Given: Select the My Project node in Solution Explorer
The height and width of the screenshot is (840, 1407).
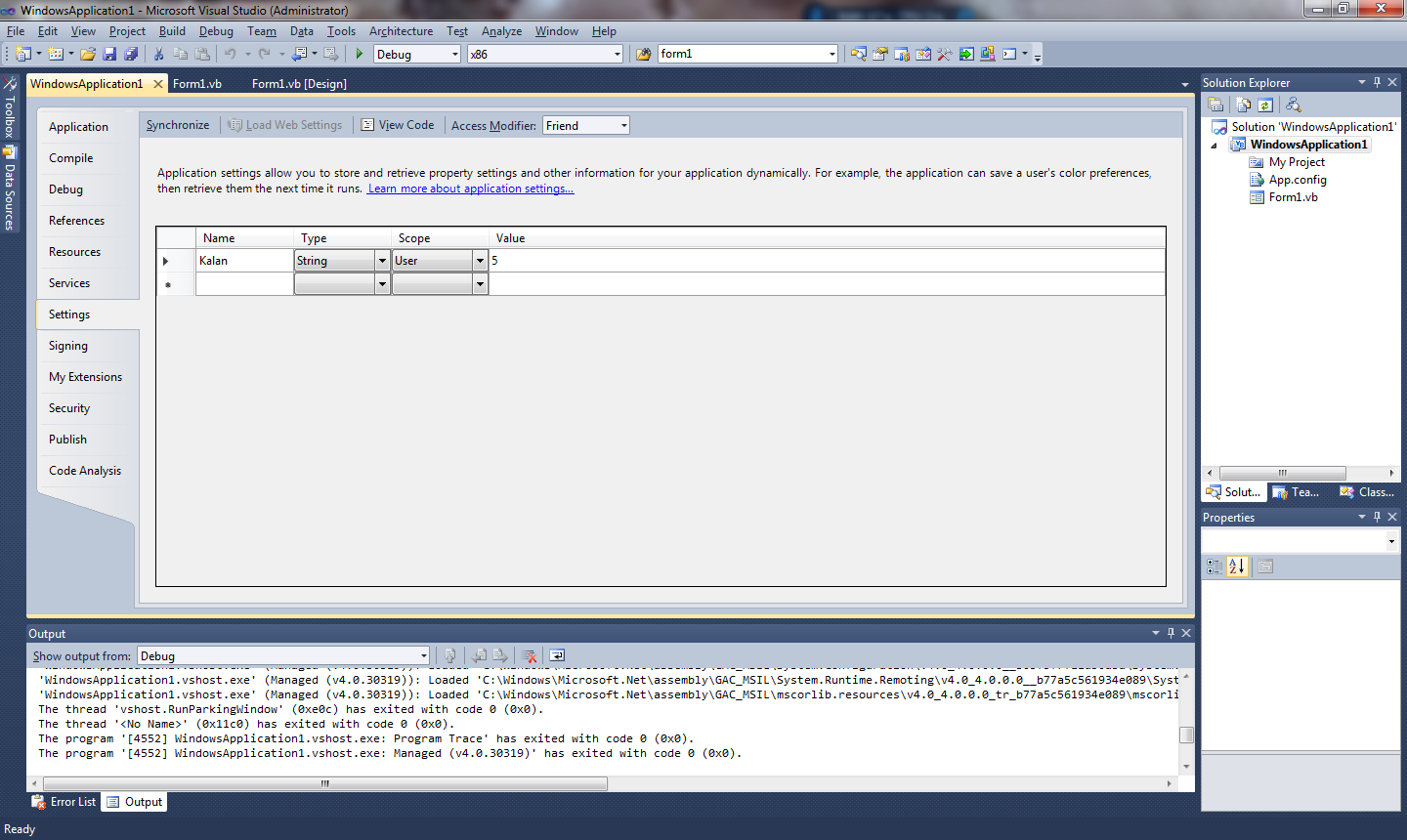Looking at the screenshot, I should coord(1297,162).
